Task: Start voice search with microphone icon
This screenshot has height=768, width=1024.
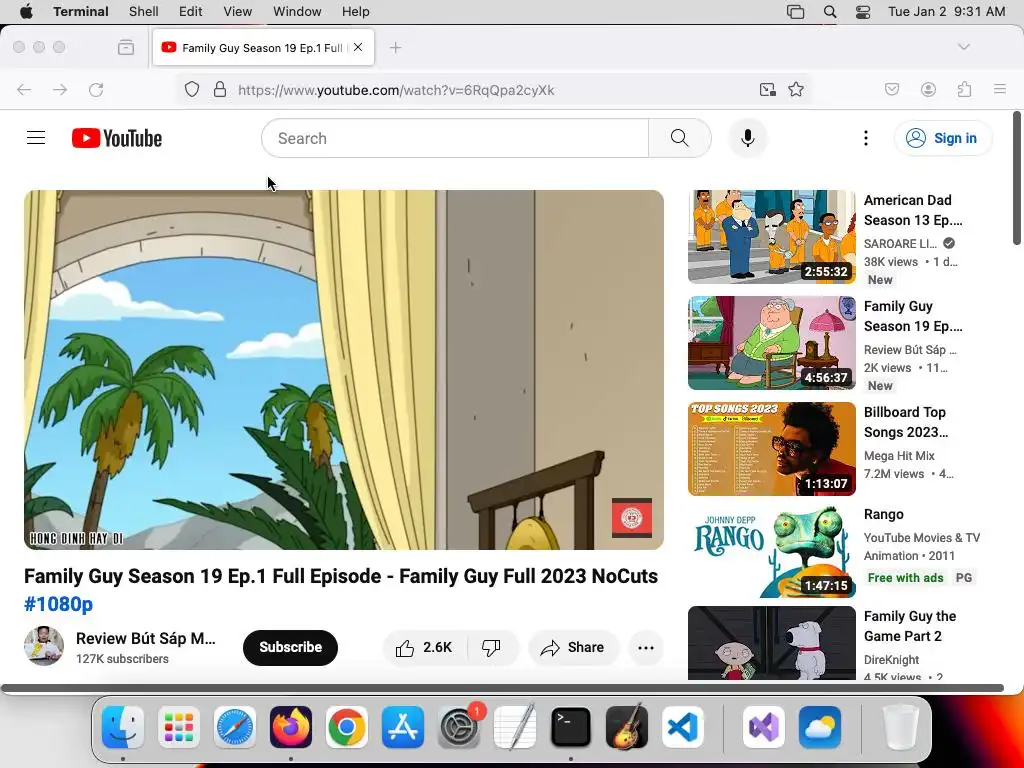Action: point(748,138)
